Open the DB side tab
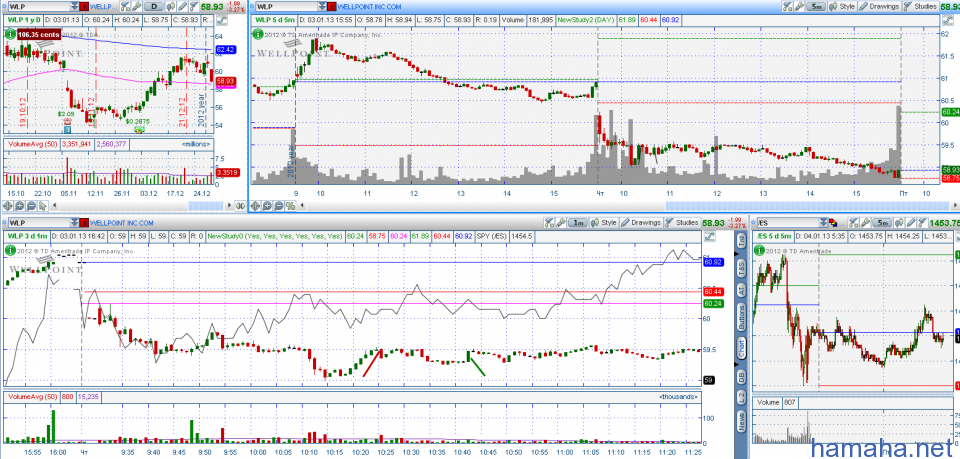 [741, 376]
